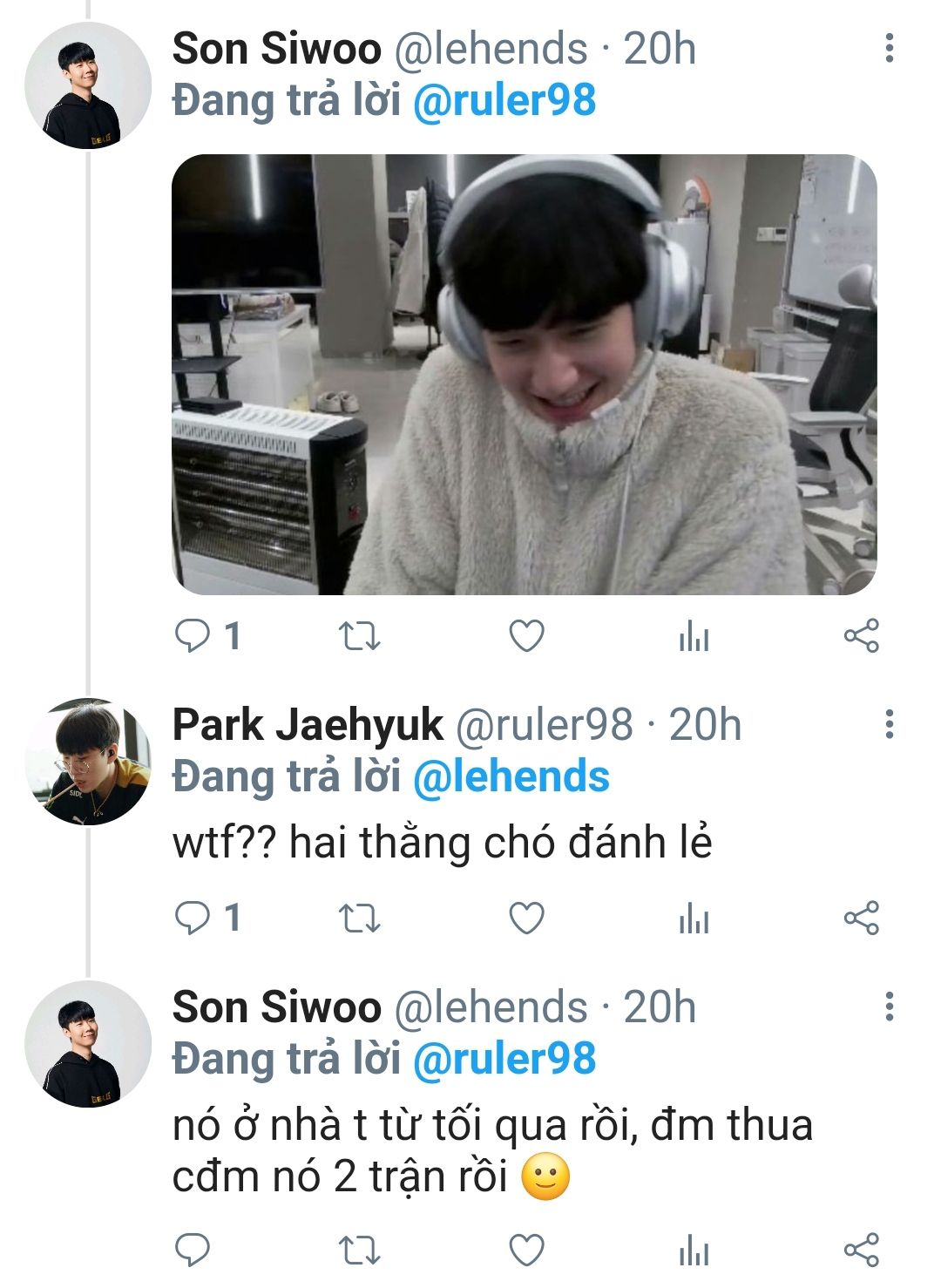The height and width of the screenshot is (1288, 941).
Task: Open the attached photo of man with headphones
Action: (x=524, y=375)
